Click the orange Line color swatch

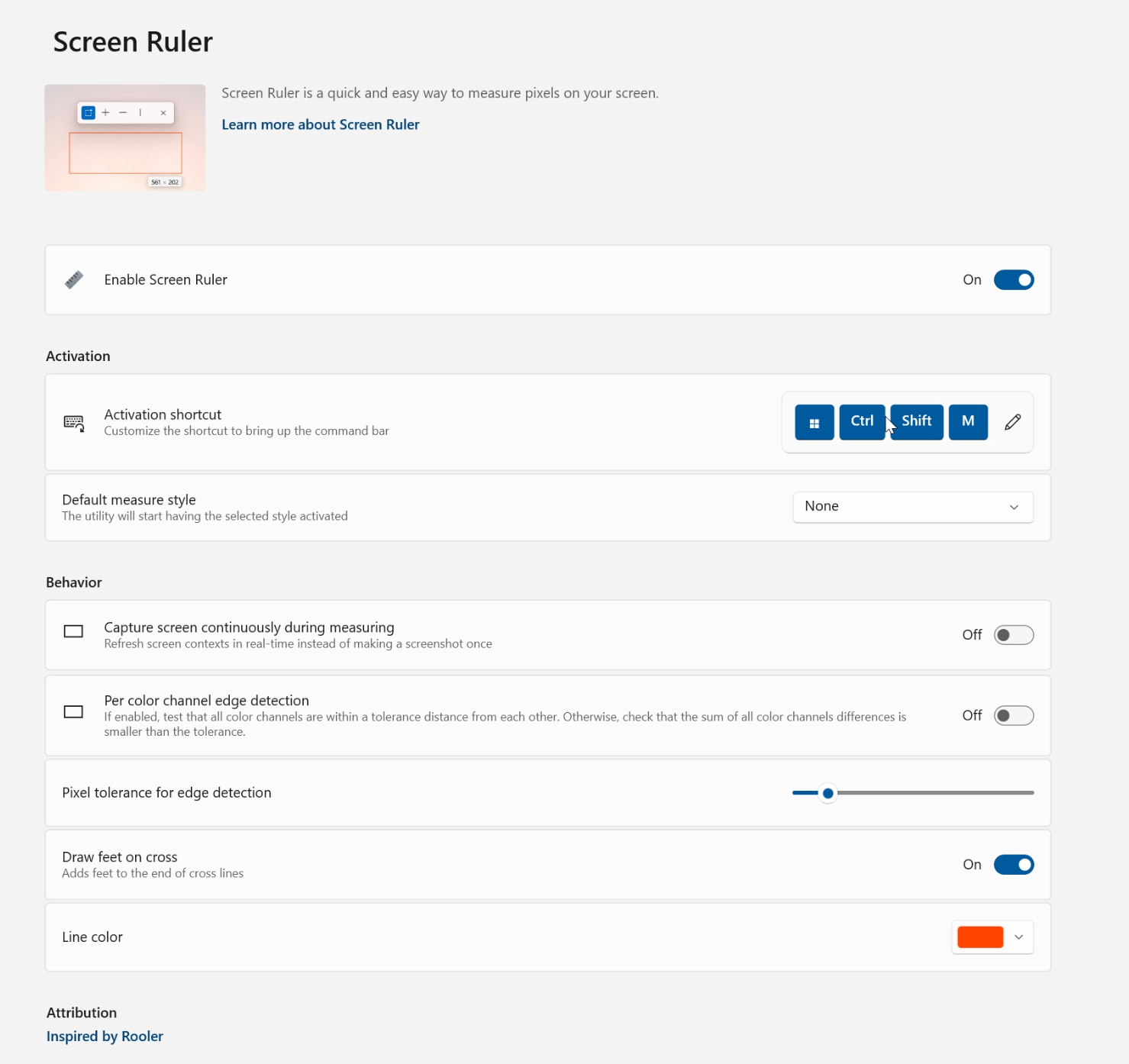(x=980, y=937)
